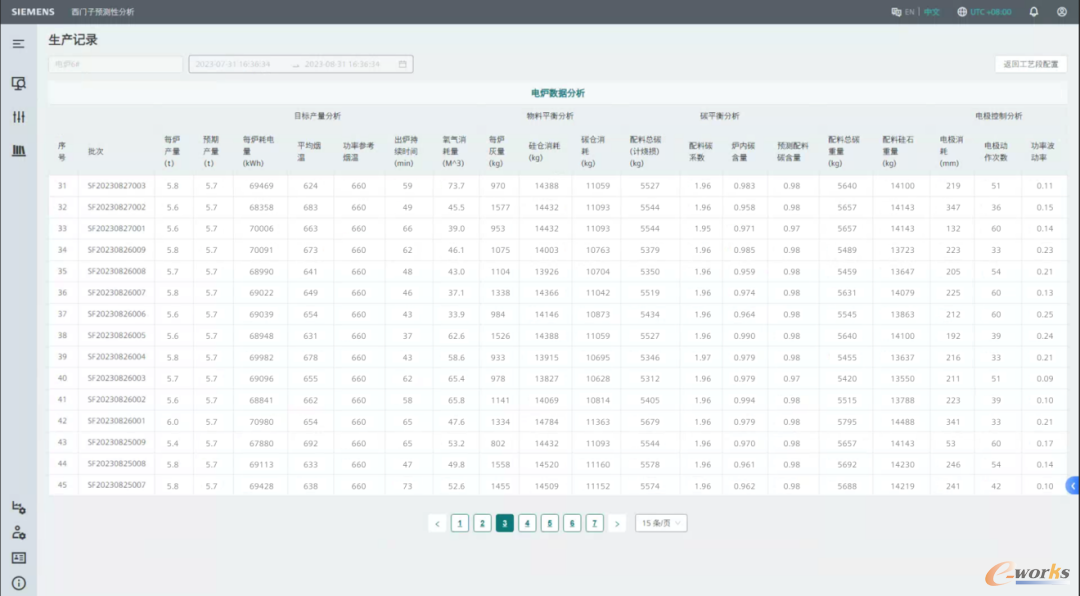Click the calendar icon in date range
The image size is (1080, 596).
click(x=403, y=64)
